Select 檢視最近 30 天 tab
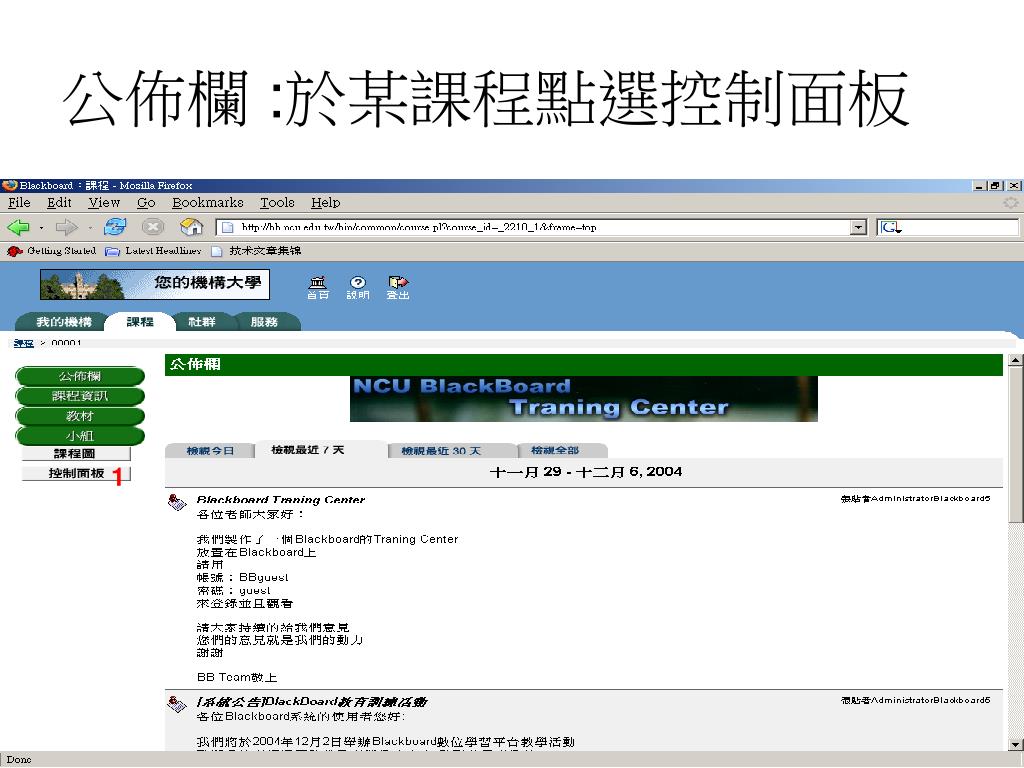 (441, 451)
